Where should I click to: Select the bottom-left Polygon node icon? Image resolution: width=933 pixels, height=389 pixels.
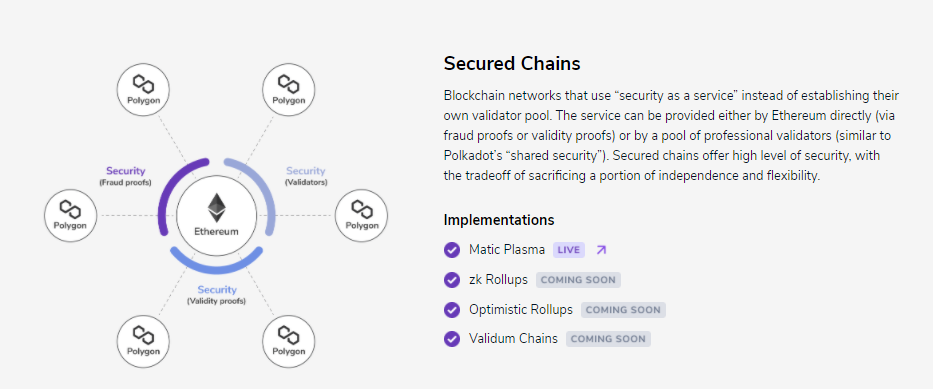(143, 341)
